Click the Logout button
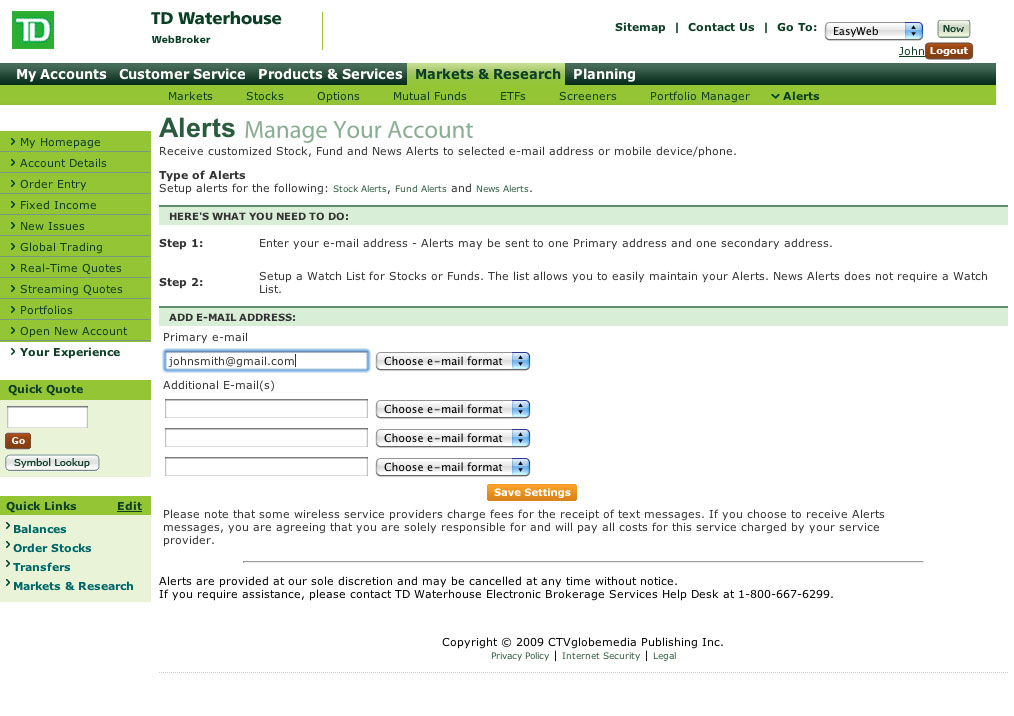1014x716 pixels. pos(949,50)
